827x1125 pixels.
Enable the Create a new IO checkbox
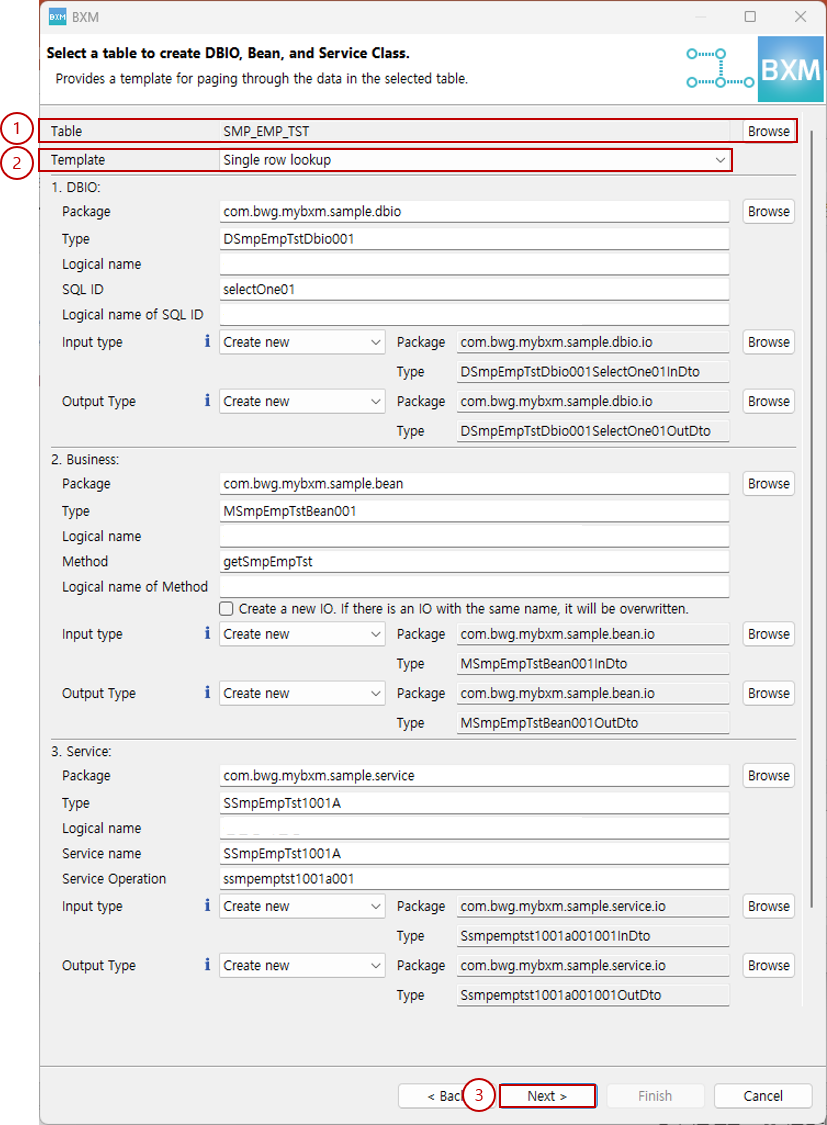click(x=226, y=607)
